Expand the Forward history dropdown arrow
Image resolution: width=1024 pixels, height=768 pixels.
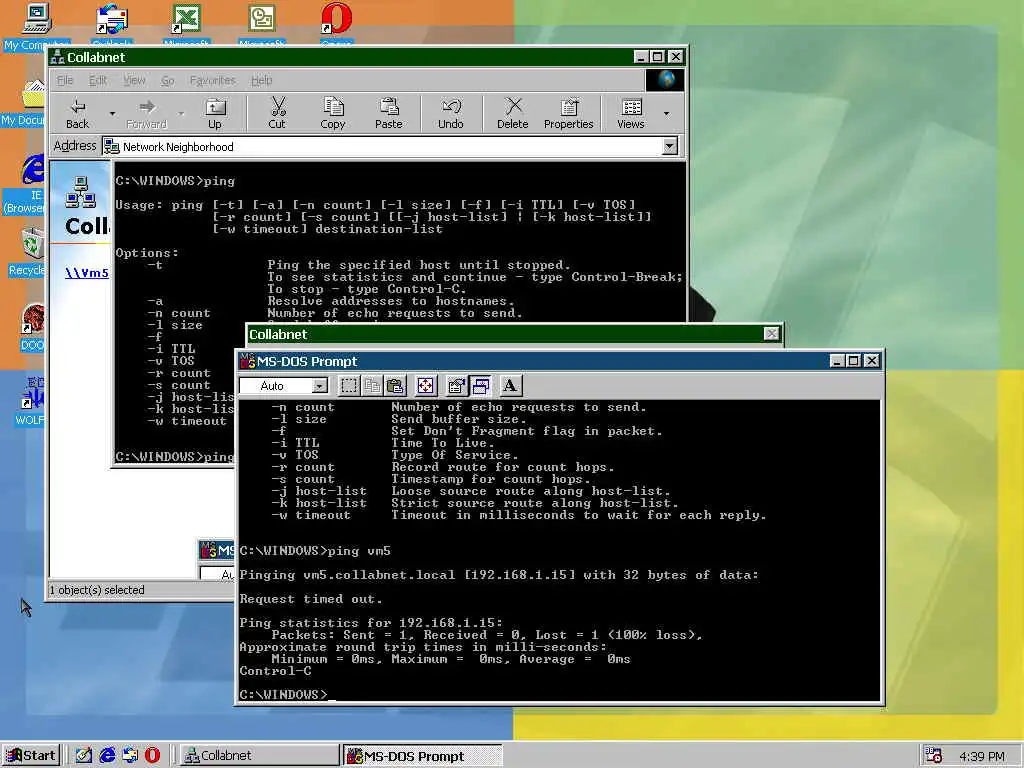coord(181,114)
